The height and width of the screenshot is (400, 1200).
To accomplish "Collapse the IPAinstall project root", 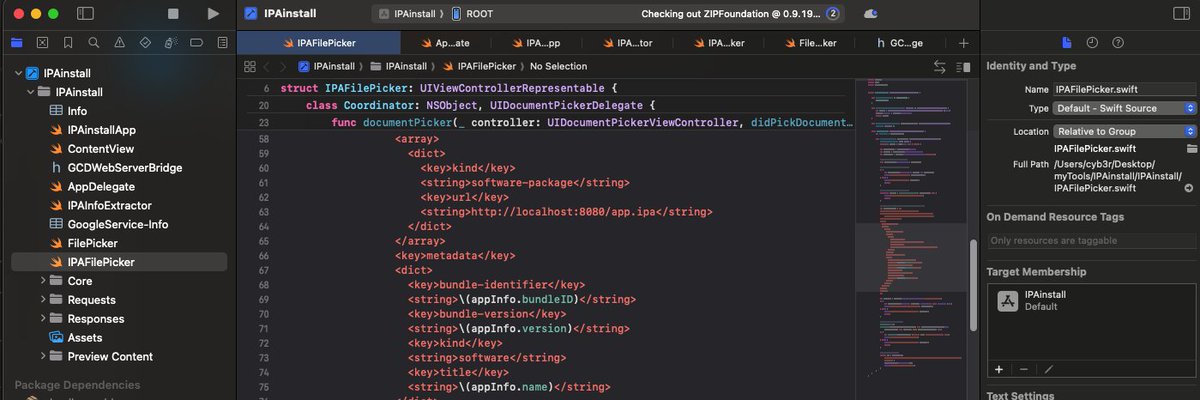I will (x=19, y=73).
